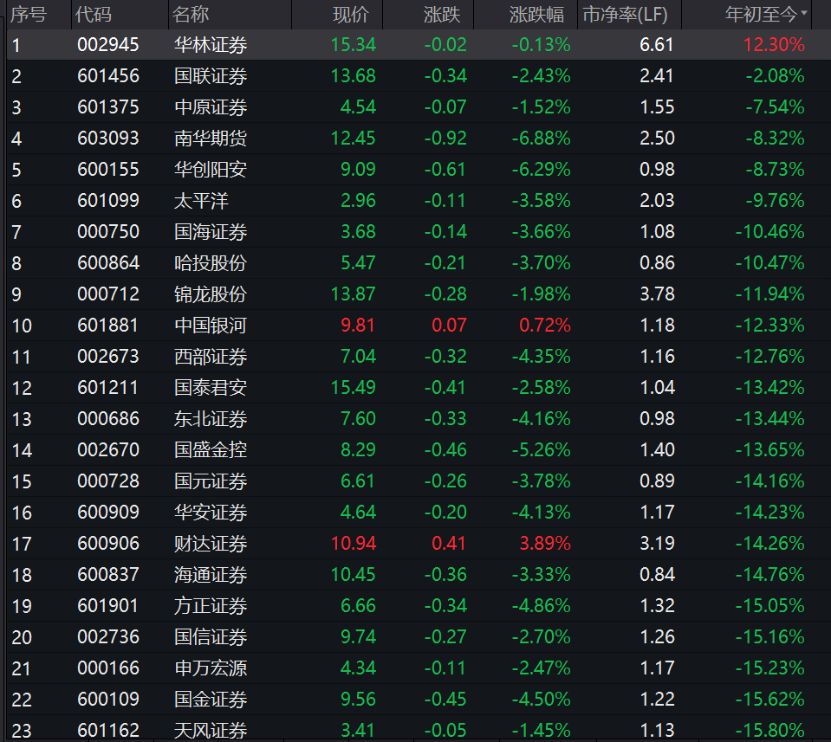Open the 华林证券 stock name
Viewport: 831px width, 742px height.
[210, 45]
